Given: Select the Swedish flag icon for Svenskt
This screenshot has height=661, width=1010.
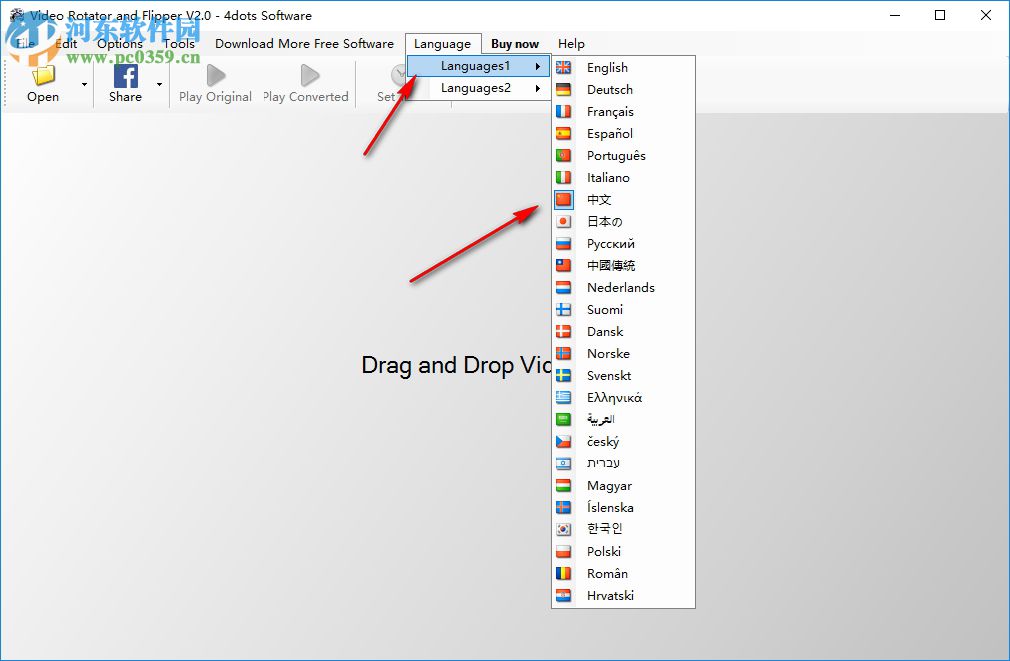Looking at the screenshot, I should pyautogui.click(x=564, y=375).
